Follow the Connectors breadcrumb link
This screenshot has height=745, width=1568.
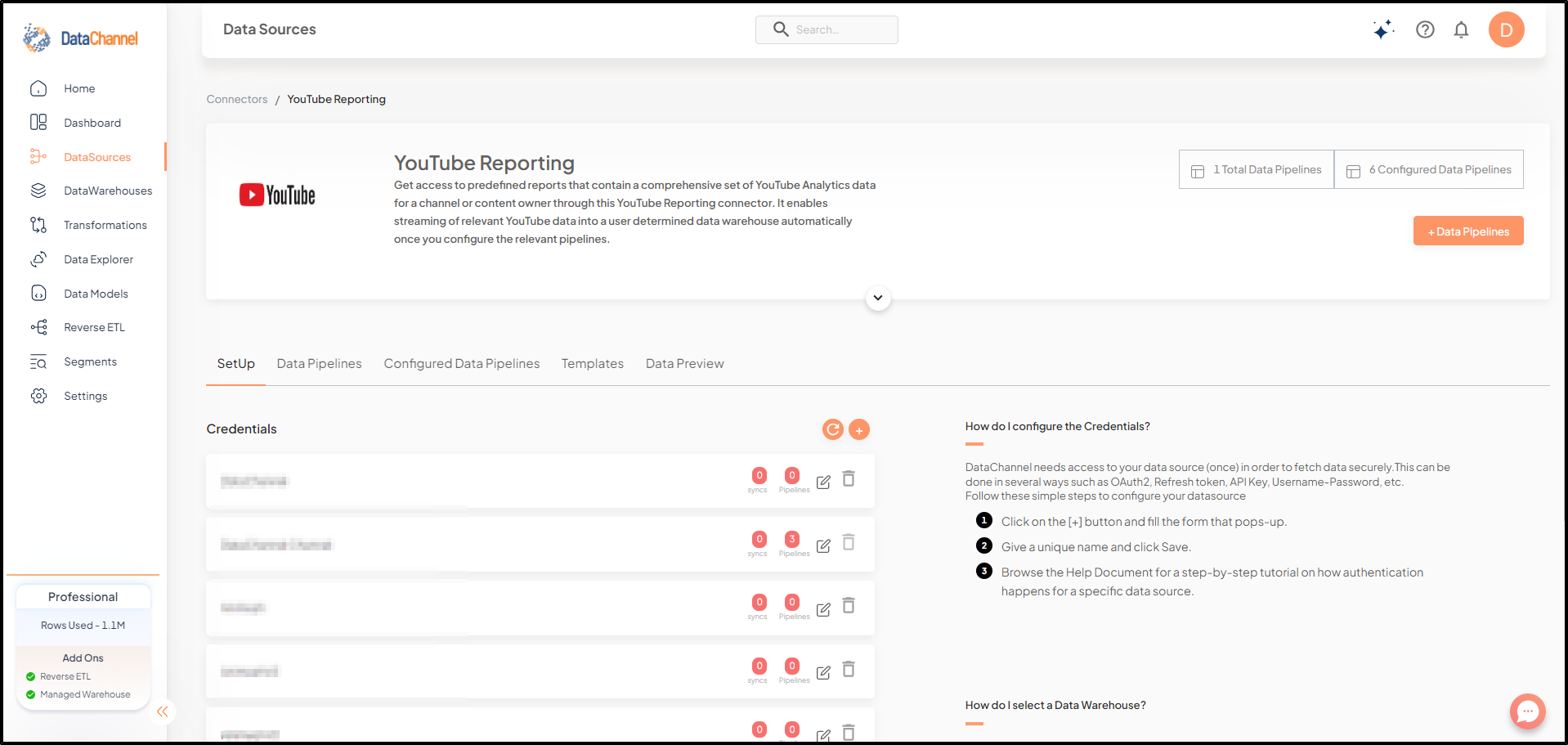[x=237, y=99]
